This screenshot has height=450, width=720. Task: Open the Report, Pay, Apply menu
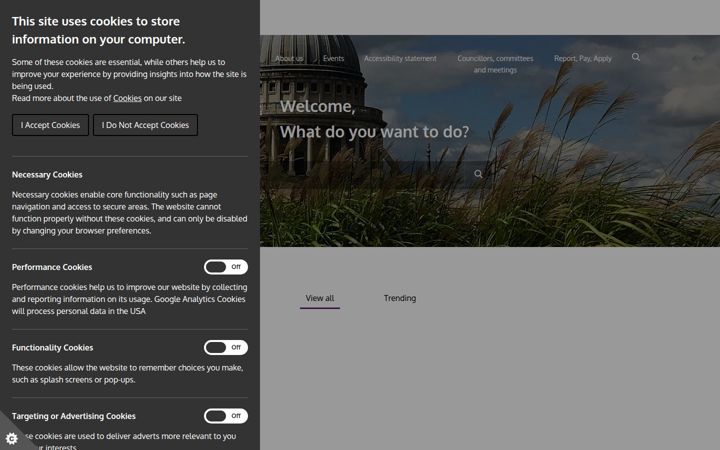click(x=582, y=58)
